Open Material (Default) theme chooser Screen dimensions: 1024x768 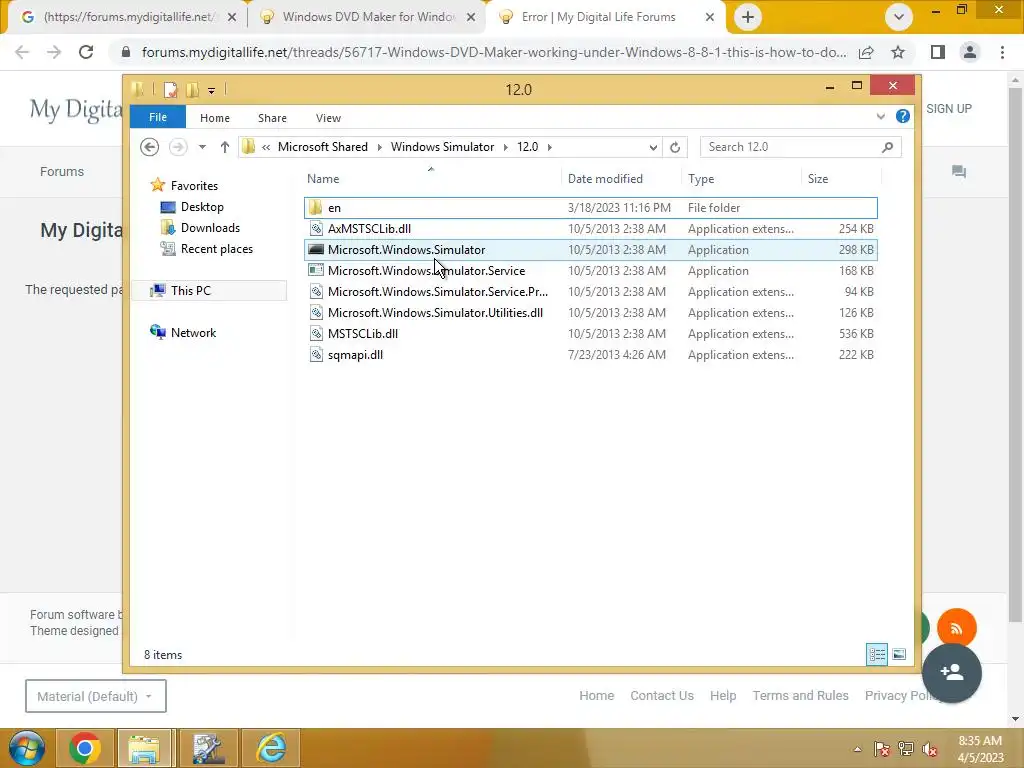coord(95,696)
